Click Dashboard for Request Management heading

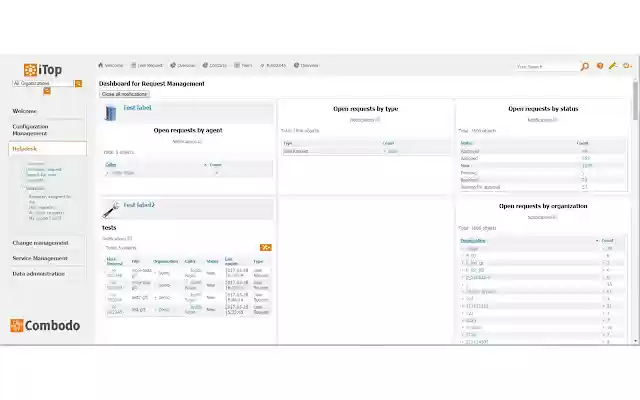tap(152, 84)
